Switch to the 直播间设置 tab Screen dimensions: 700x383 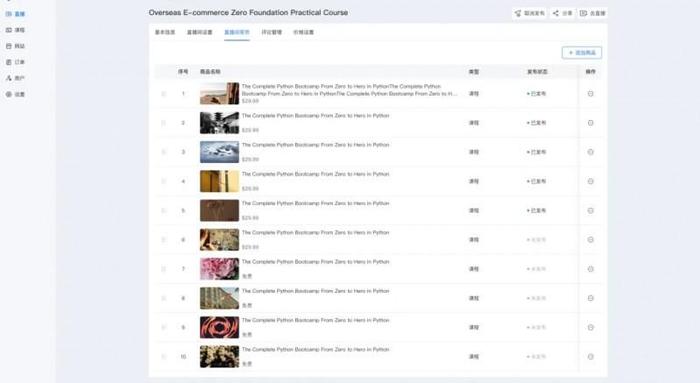point(200,32)
